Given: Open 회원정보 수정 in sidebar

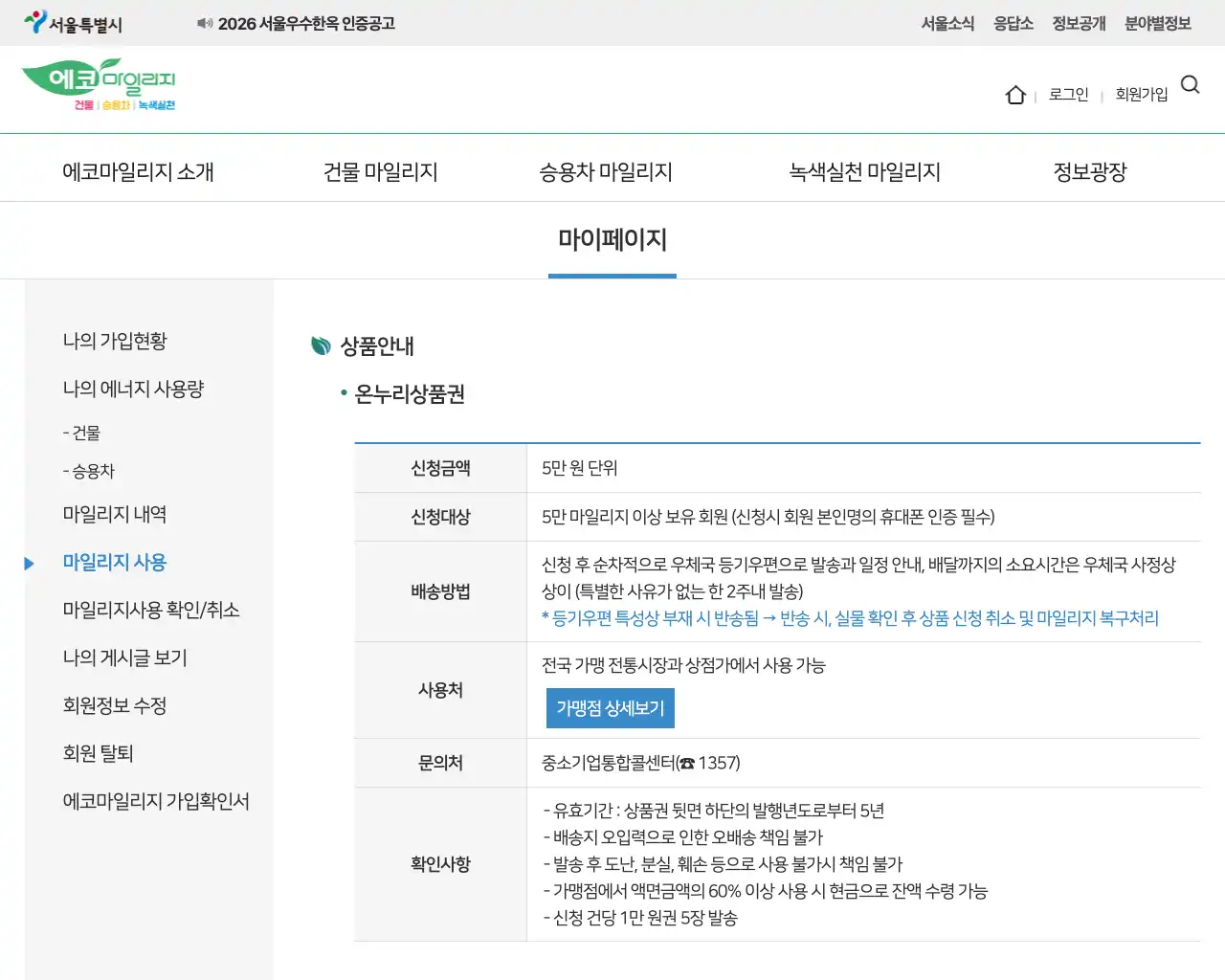Looking at the screenshot, I should [115, 705].
